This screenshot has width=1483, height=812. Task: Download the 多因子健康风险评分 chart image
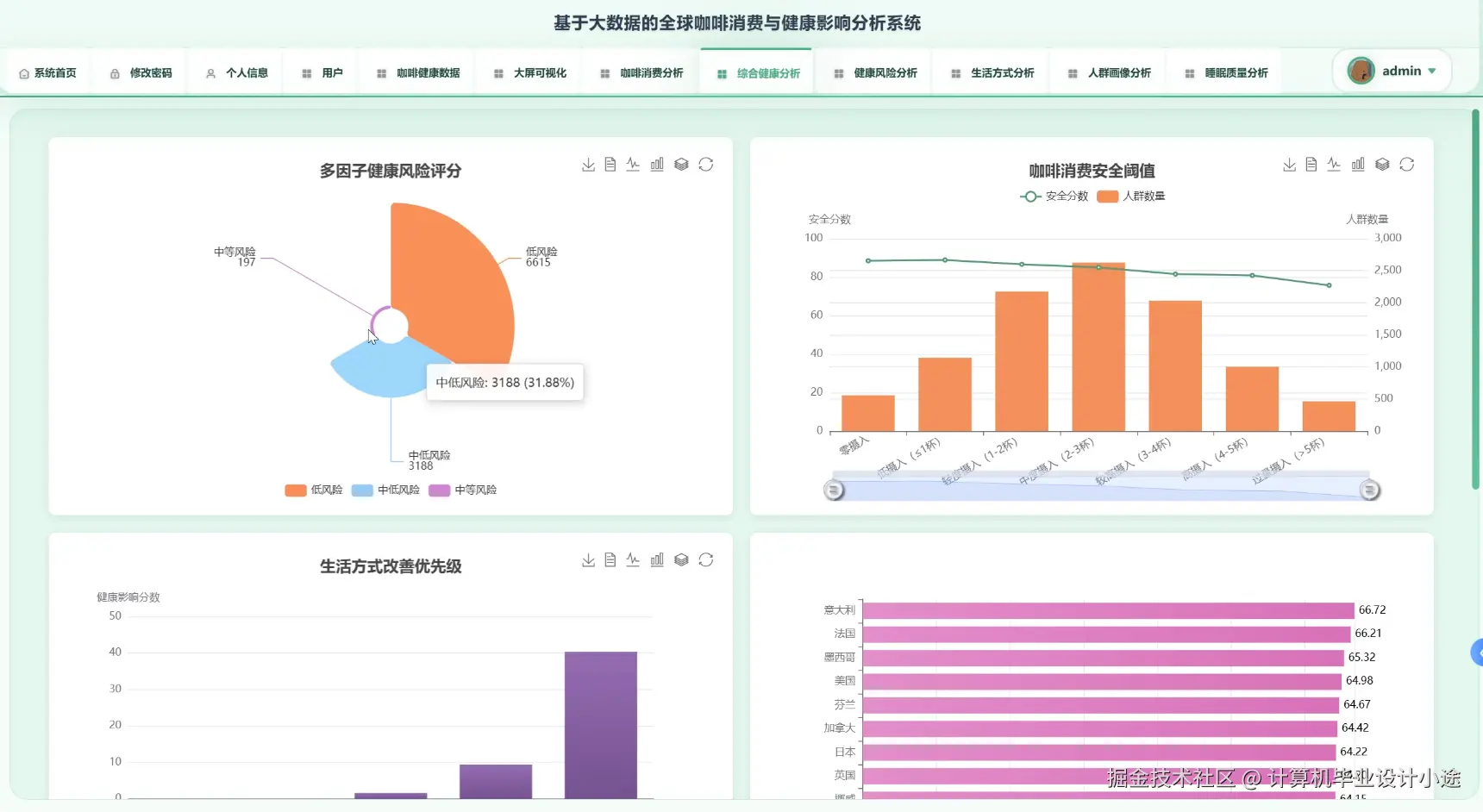[588, 165]
